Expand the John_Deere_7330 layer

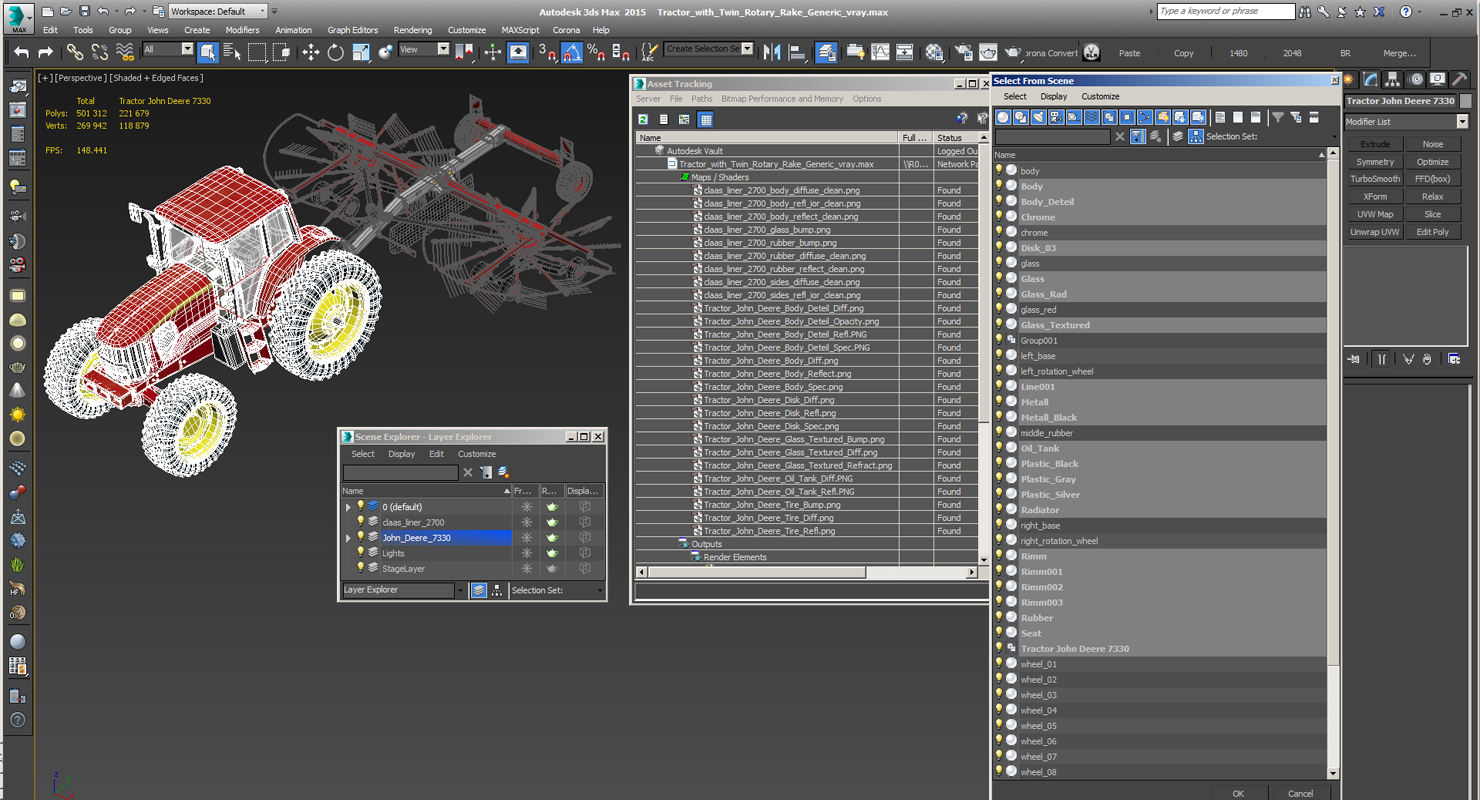point(349,538)
